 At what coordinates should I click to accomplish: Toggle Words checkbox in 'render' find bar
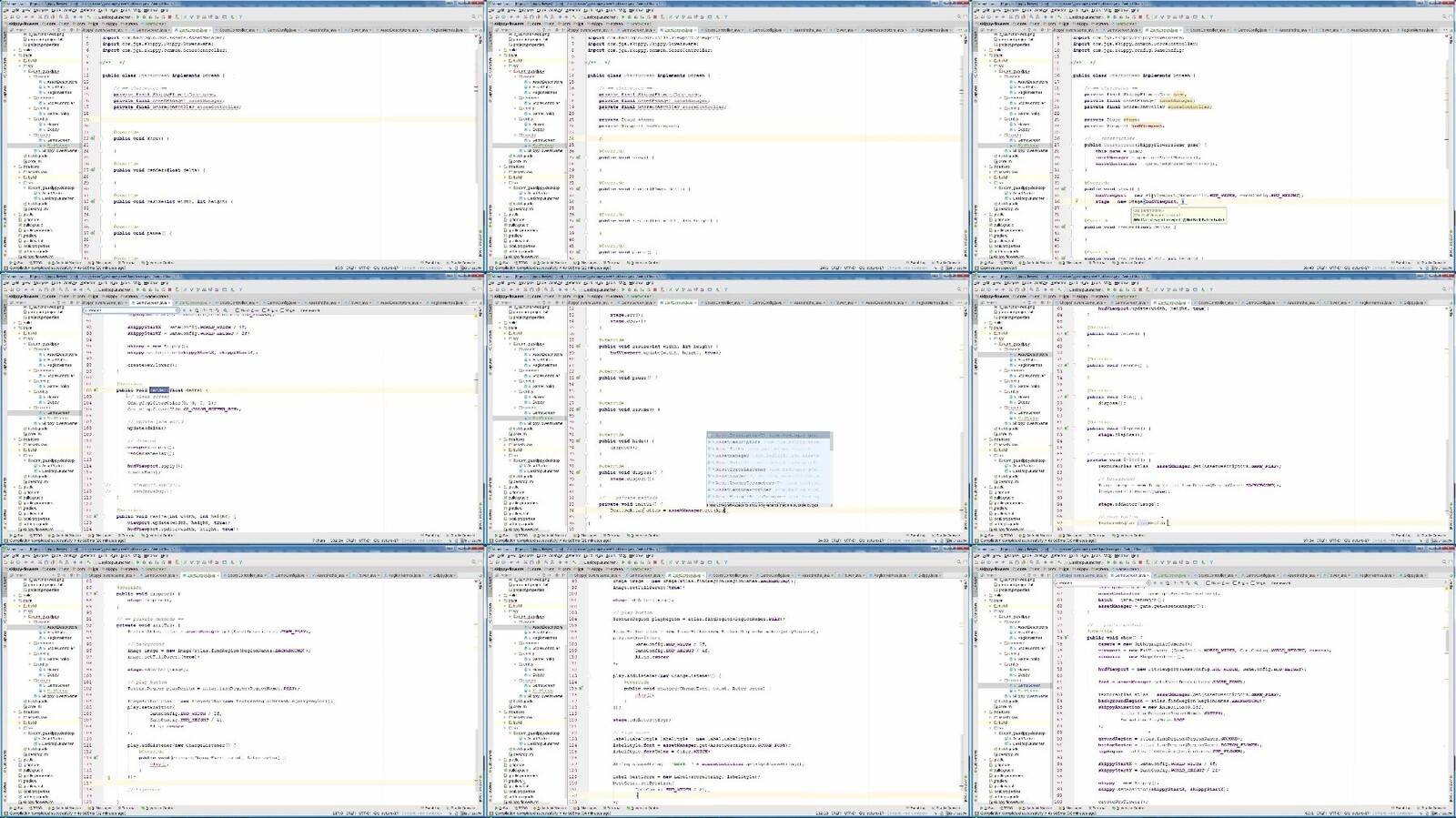pyautogui.click(x=283, y=310)
